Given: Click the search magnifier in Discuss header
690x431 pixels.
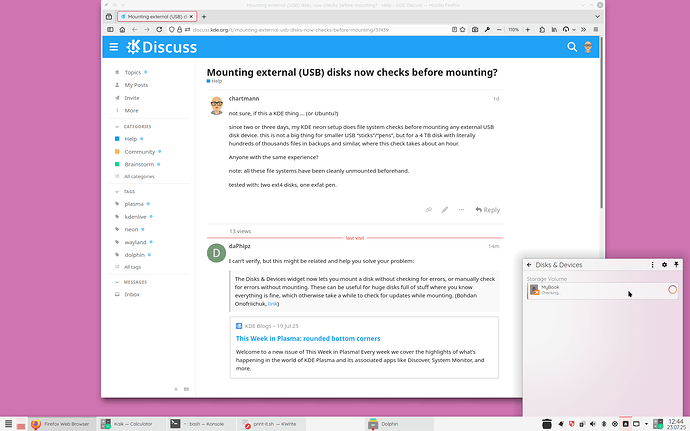Looking at the screenshot, I should tap(573, 47).
